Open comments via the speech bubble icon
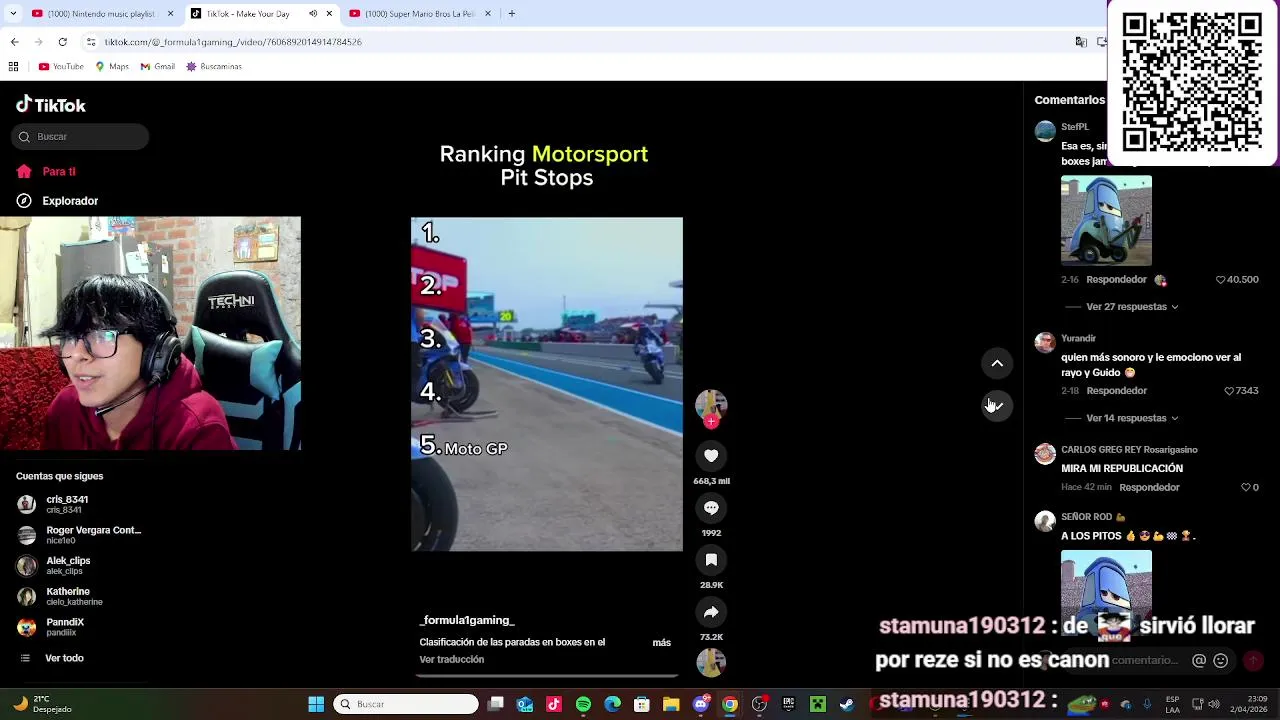 tap(711, 508)
